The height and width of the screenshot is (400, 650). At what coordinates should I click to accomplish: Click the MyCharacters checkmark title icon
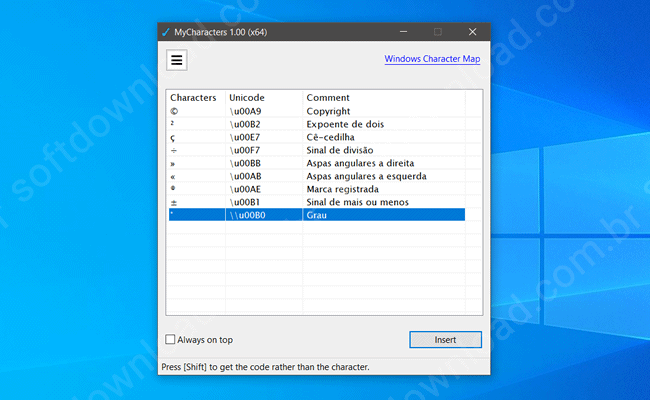(166, 32)
